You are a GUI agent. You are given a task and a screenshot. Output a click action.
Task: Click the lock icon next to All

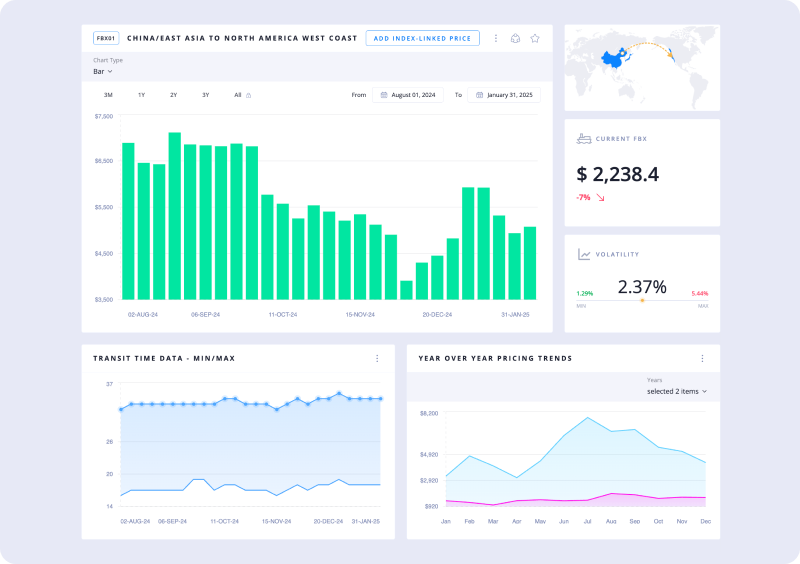pos(249,95)
